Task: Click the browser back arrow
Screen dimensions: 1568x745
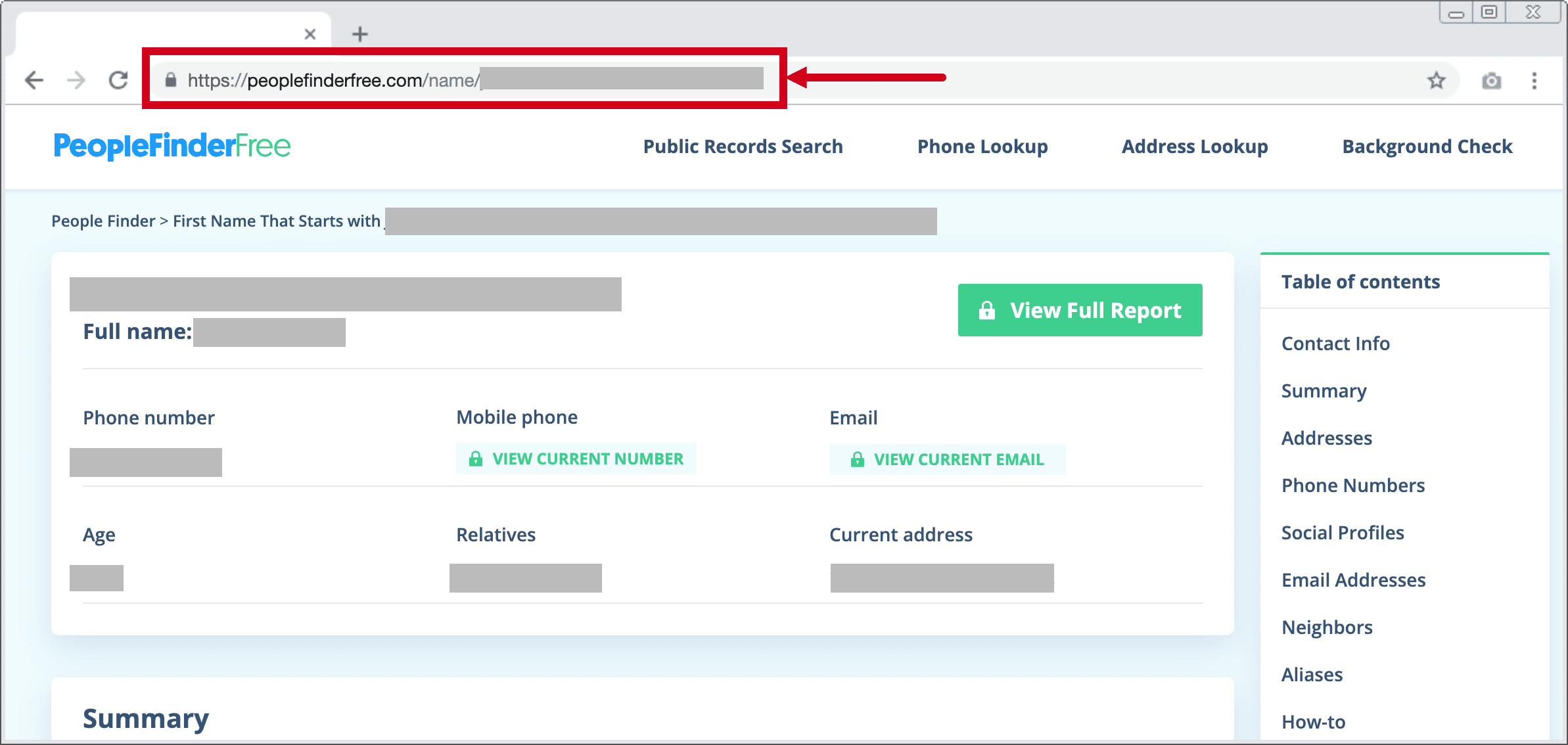Action: coord(34,80)
